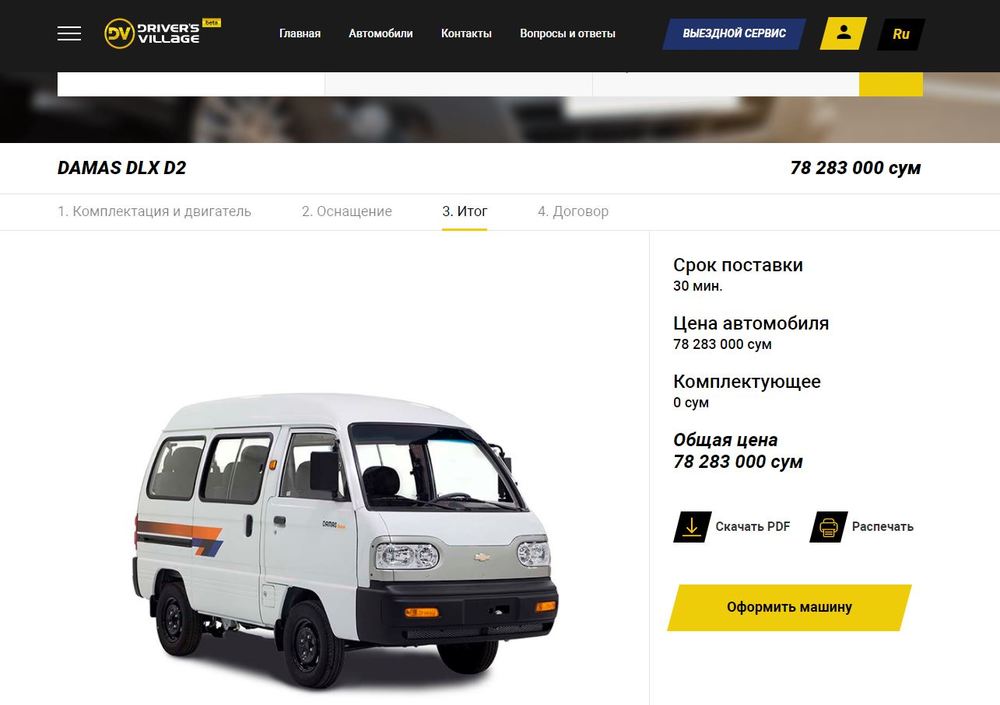The width and height of the screenshot is (1000, 705).
Task: Click the download PDF arrow icon
Action: pyautogui.click(x=692, y=527)
